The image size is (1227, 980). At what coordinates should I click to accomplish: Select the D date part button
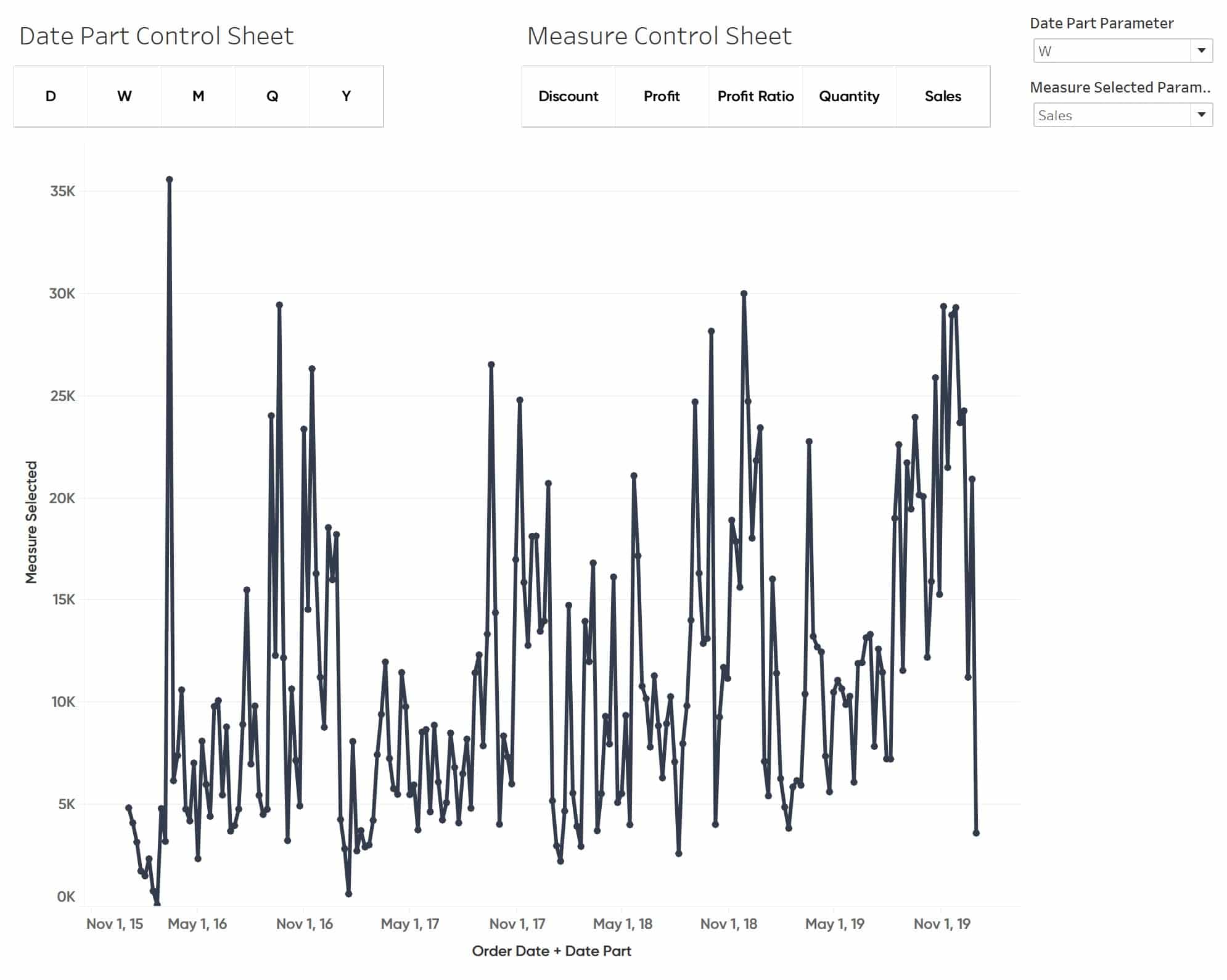(51, 96)
